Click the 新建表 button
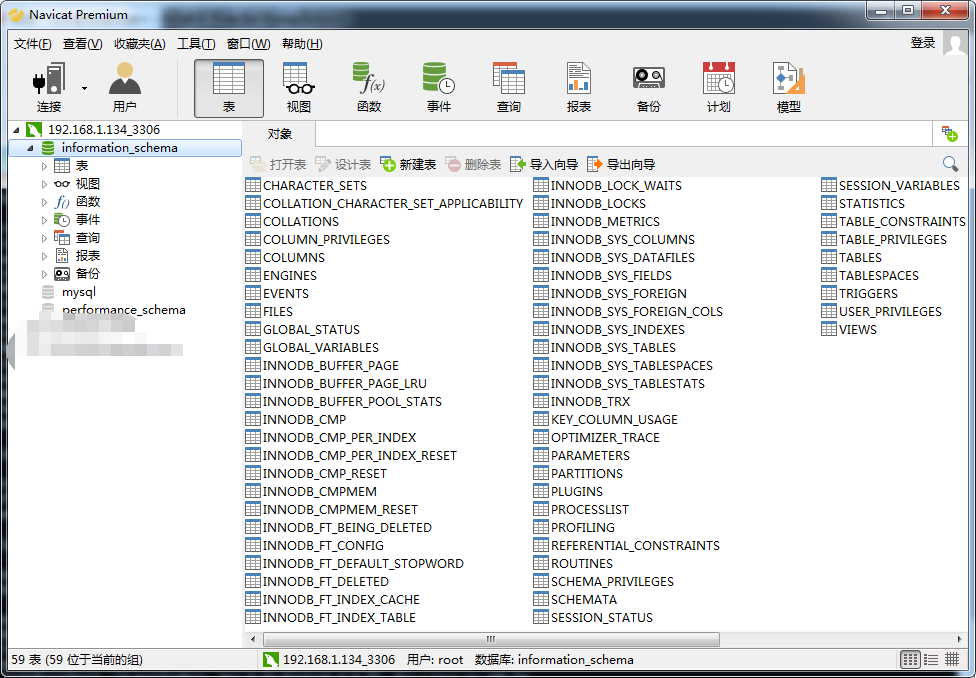This screenshot has width=976, height=678. point(408,165)
